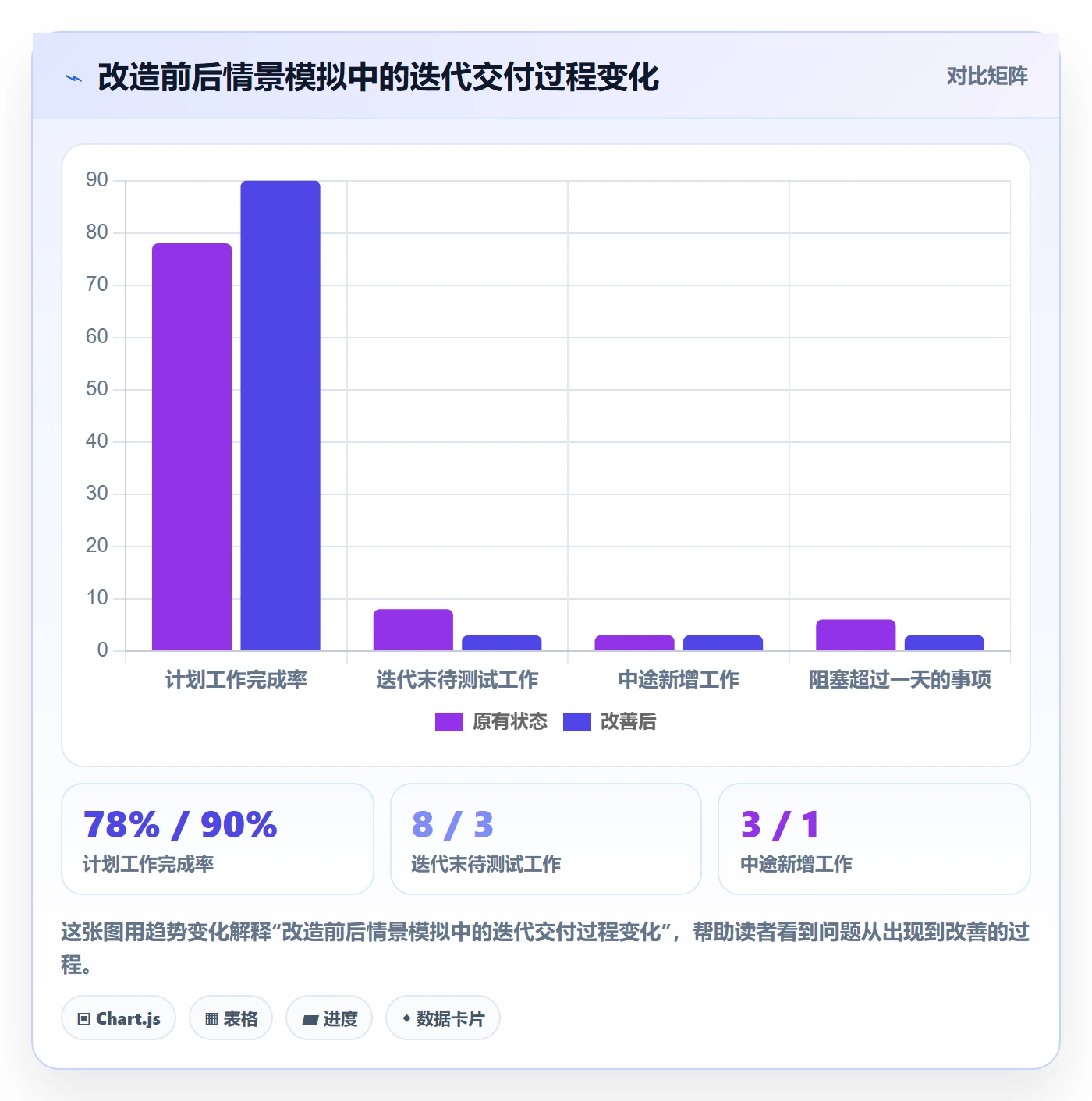Click the blue 阻塞超过一天的事项 bar

coord(945,643)
